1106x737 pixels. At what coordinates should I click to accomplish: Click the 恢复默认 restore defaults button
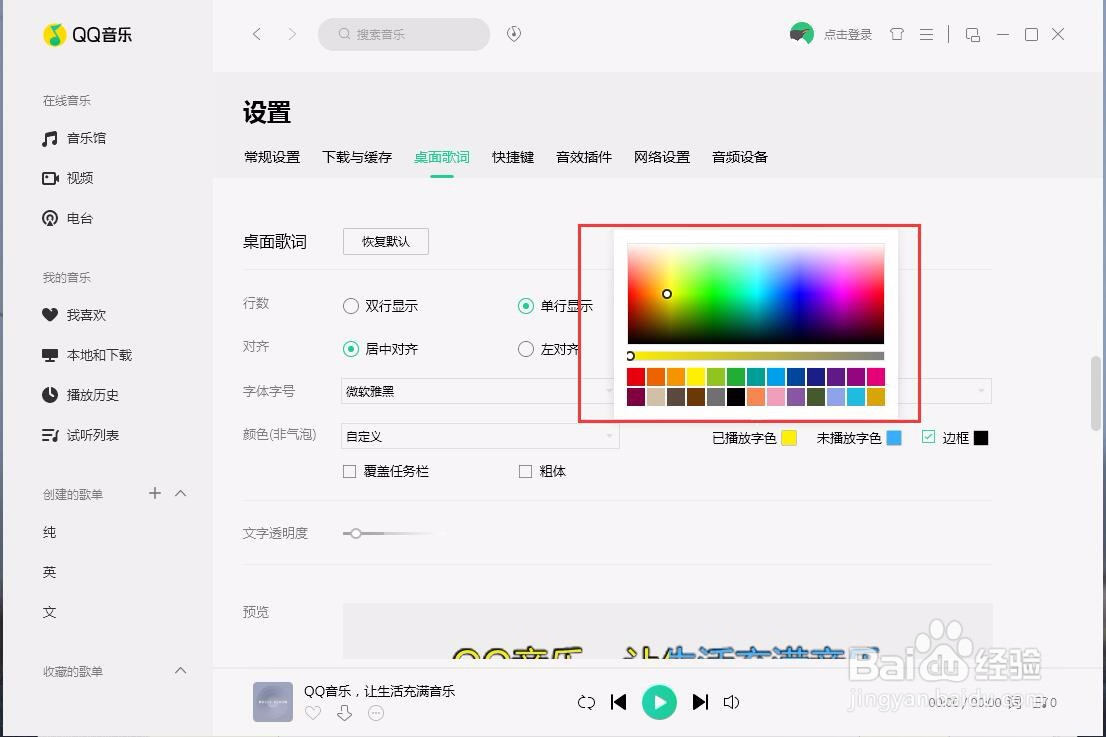[x=386, y=241]
